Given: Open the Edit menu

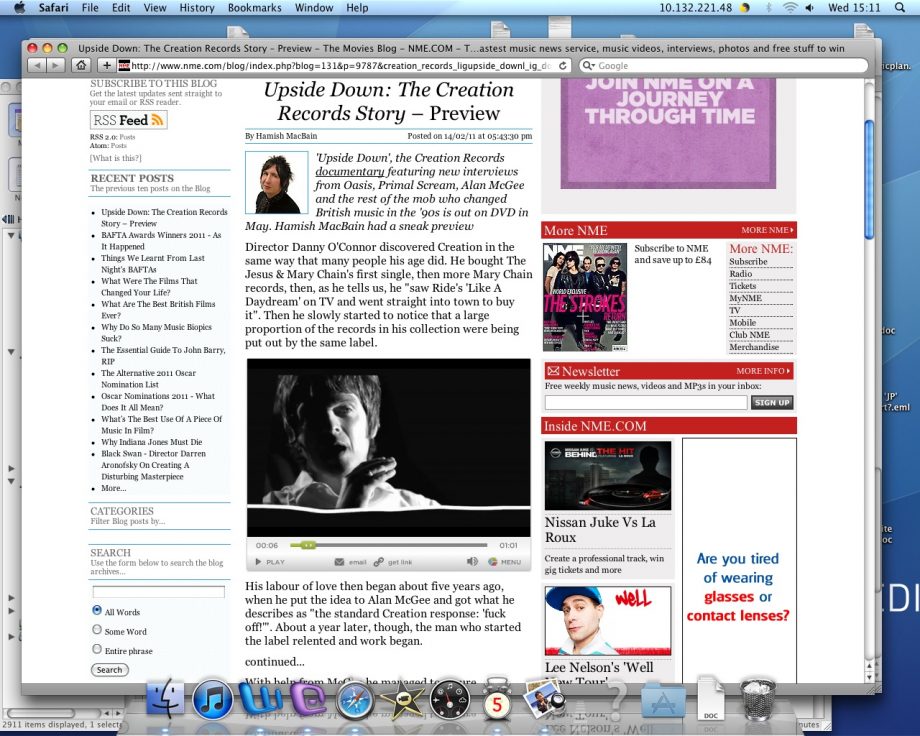Looking at the screenshot, I should click(121, 8).
